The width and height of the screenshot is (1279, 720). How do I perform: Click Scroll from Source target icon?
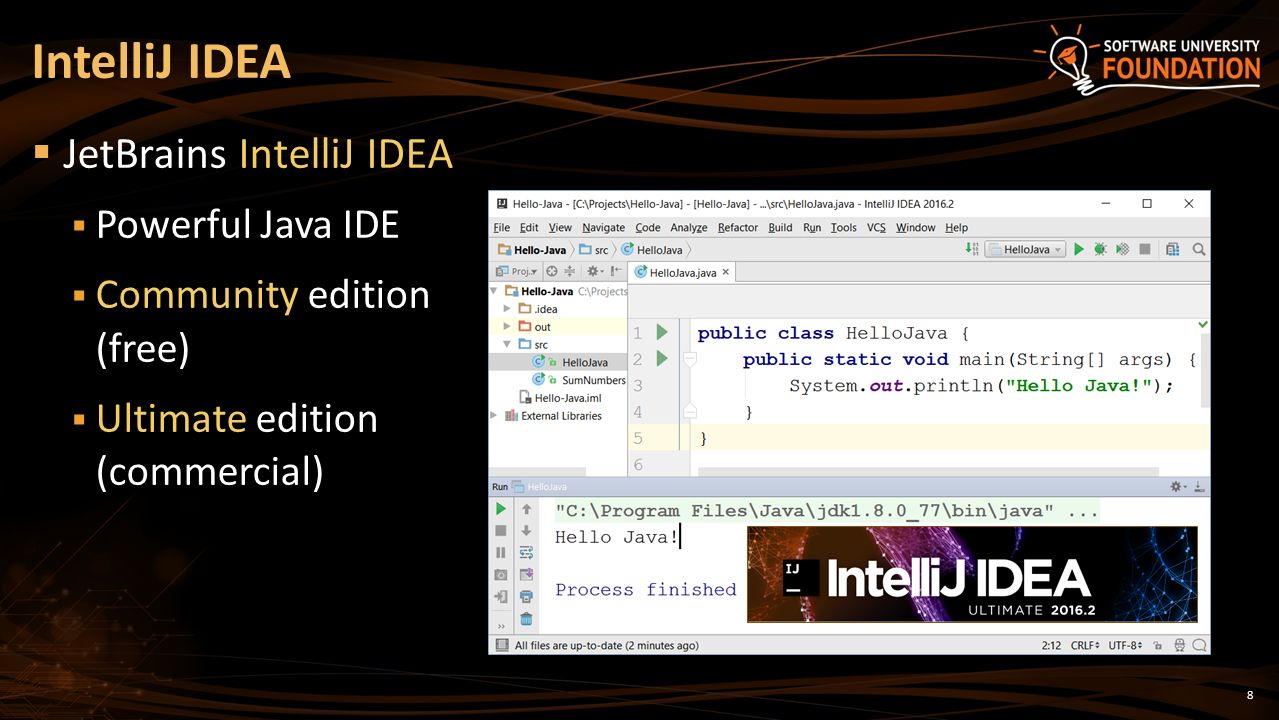552,271
